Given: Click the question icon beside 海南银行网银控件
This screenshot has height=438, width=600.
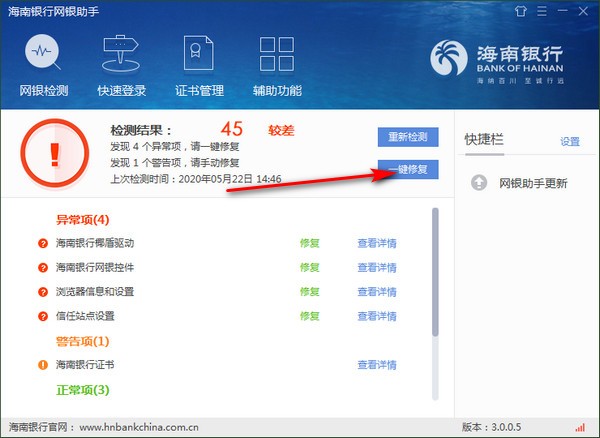Looking at the screenshot, I should pyautogui.click(x=43, y=267).
